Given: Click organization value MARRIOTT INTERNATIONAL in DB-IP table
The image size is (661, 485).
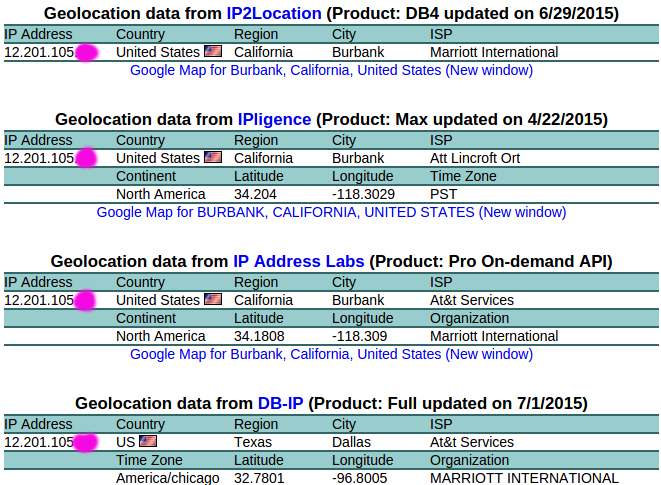Looking at the screenshot, I should pyautogui.click(x=524, y=478).
